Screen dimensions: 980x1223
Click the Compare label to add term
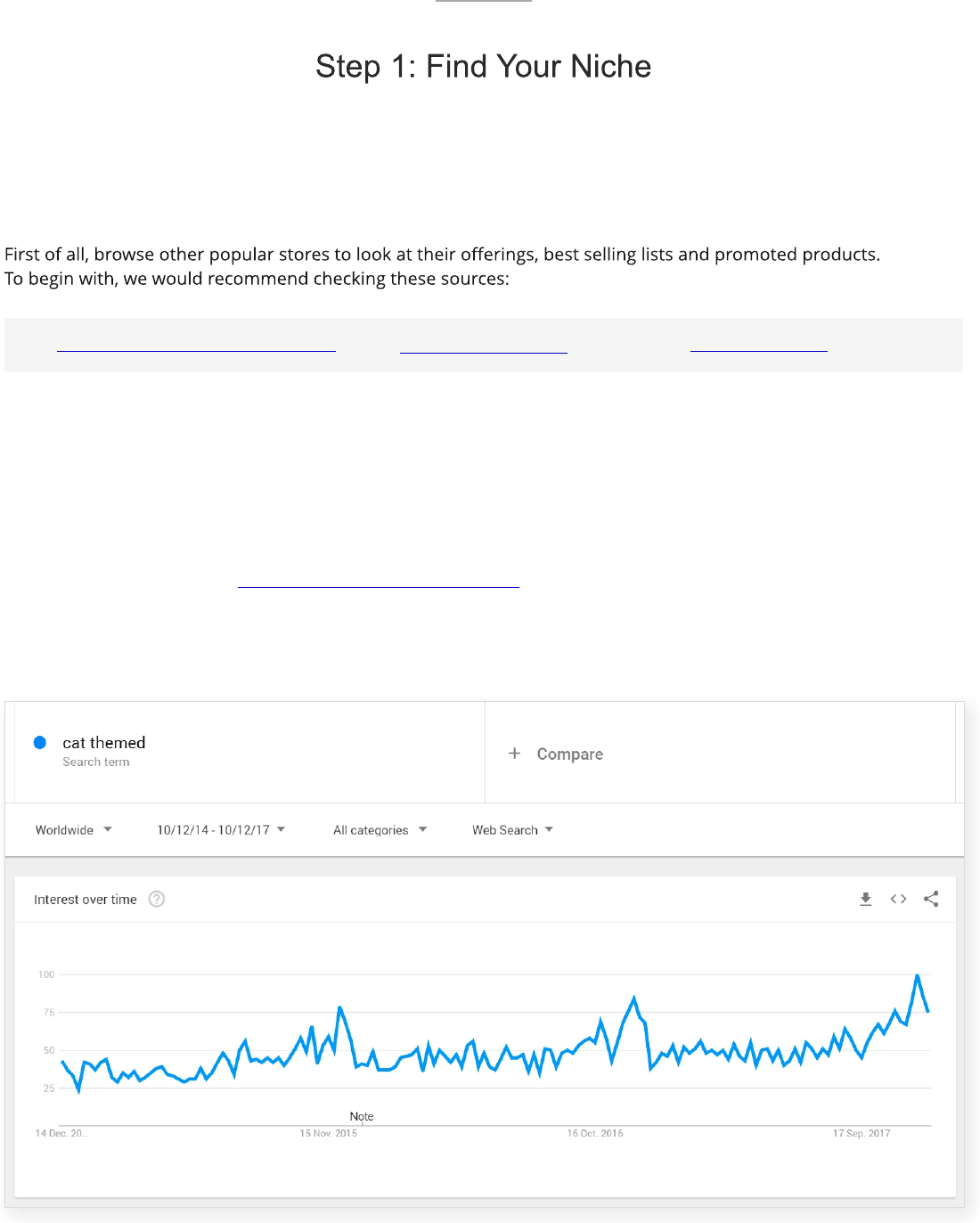[569, 754]
